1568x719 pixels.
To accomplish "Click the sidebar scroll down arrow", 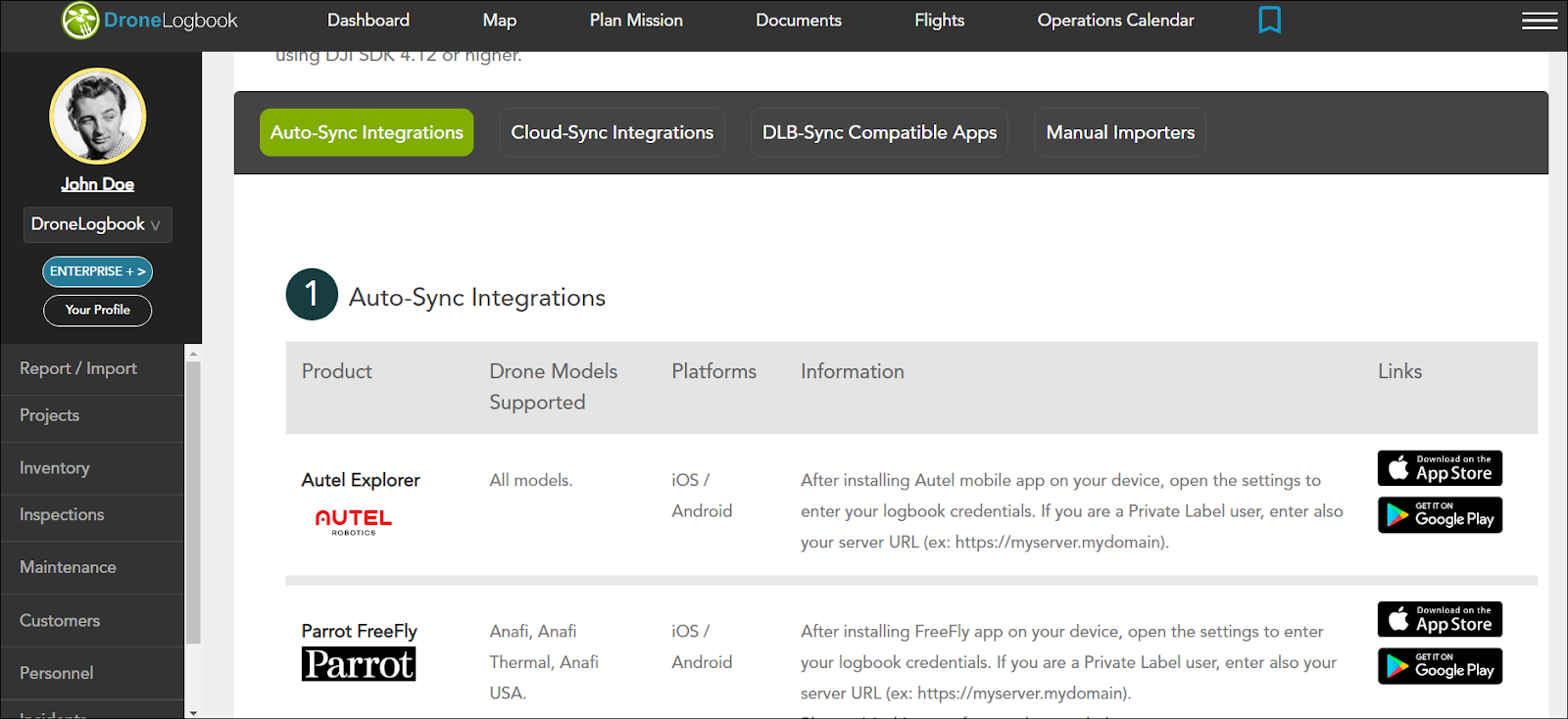I will click(x=193, y=712).
